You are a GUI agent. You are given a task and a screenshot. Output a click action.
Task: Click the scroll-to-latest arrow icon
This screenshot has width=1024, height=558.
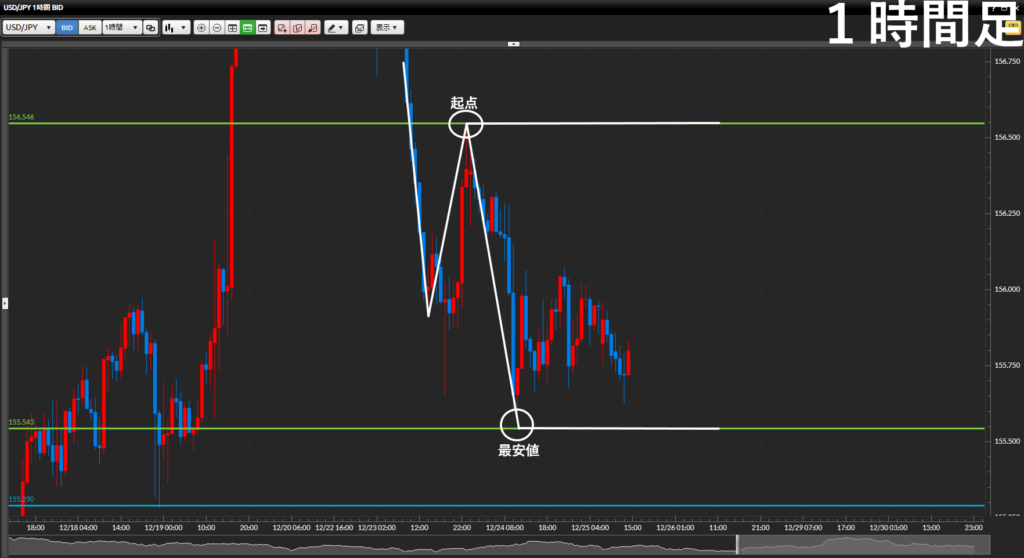[262, 28]
